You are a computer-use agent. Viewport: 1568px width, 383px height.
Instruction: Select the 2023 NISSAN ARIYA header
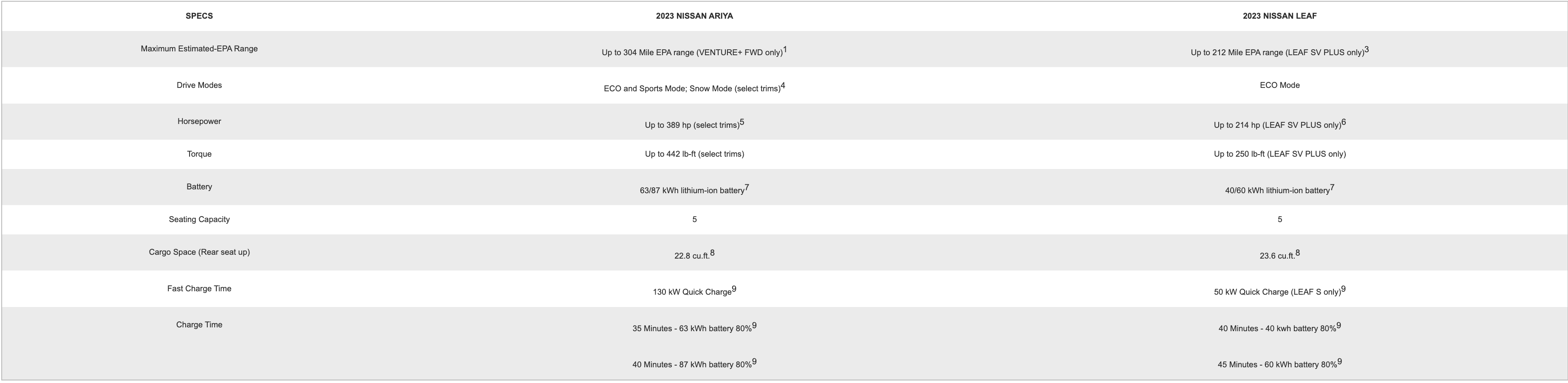click(694, 17)
